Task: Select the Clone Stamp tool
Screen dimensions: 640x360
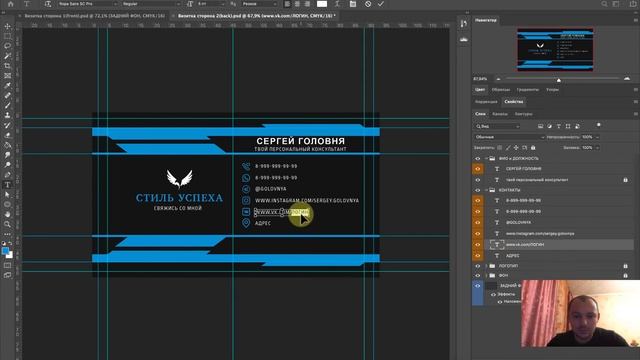Action: [7, 116]
